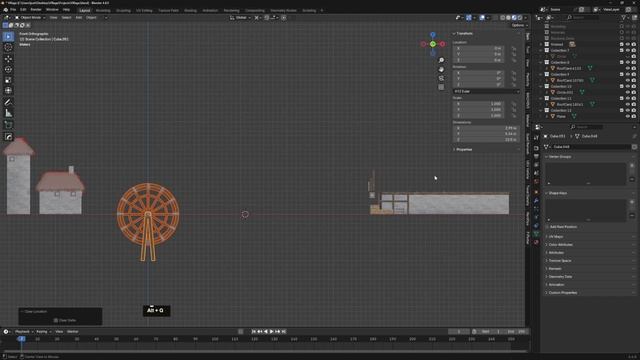This screenshot has width=640, height=360.
Task: Open the Render properties tab icon
Action: (x=536, y=148)
